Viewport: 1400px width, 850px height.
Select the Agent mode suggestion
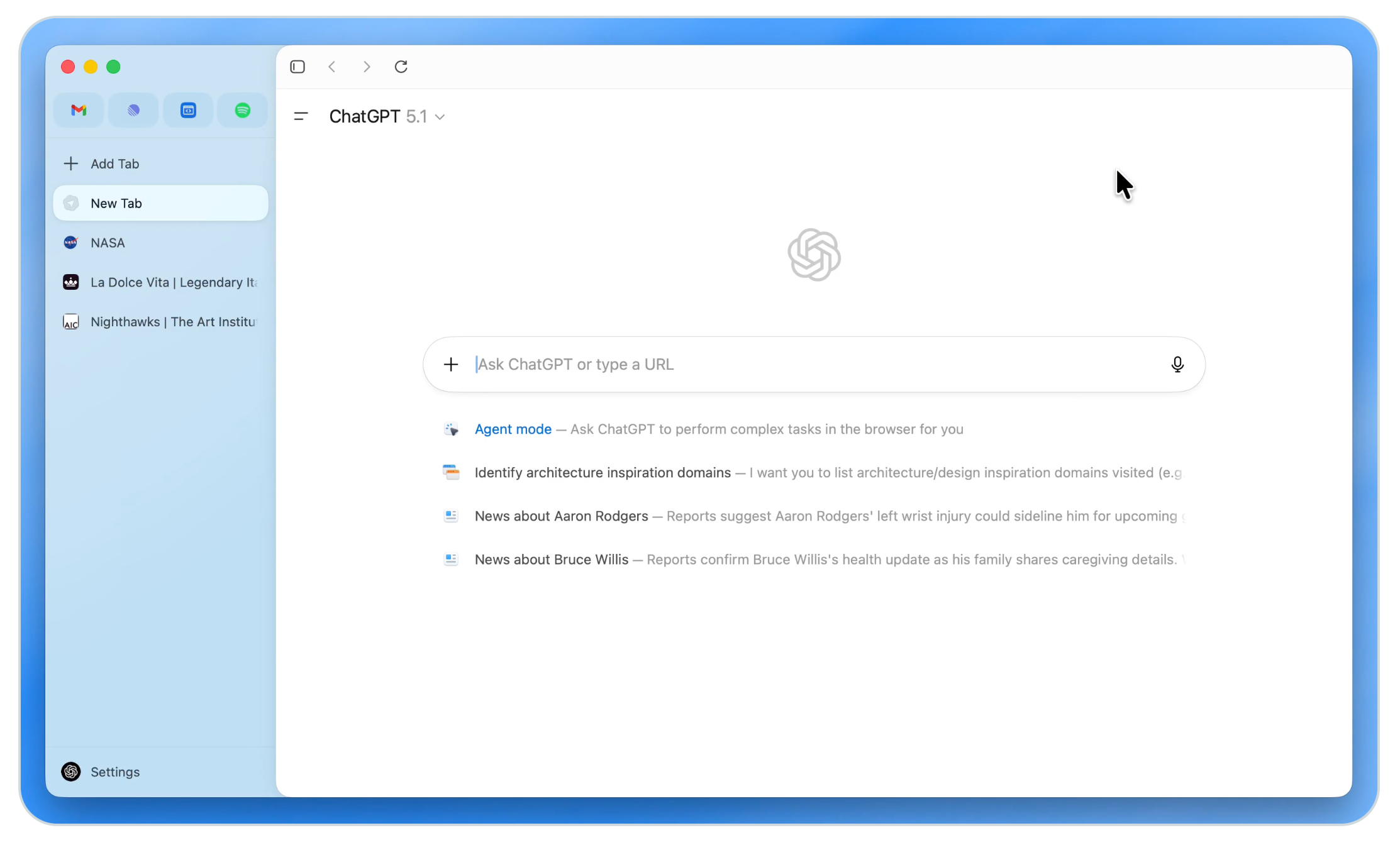pyautogui.click(x=513, y=429)
